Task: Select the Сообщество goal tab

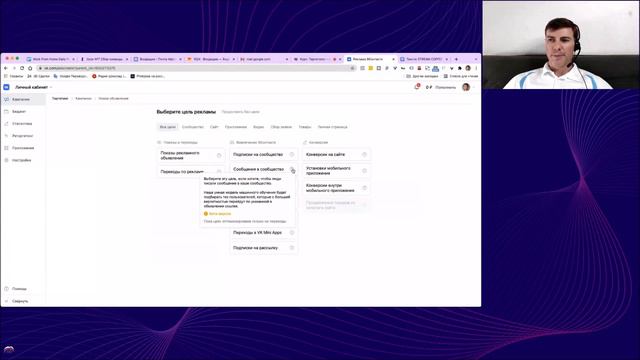Action: point(193,127)
